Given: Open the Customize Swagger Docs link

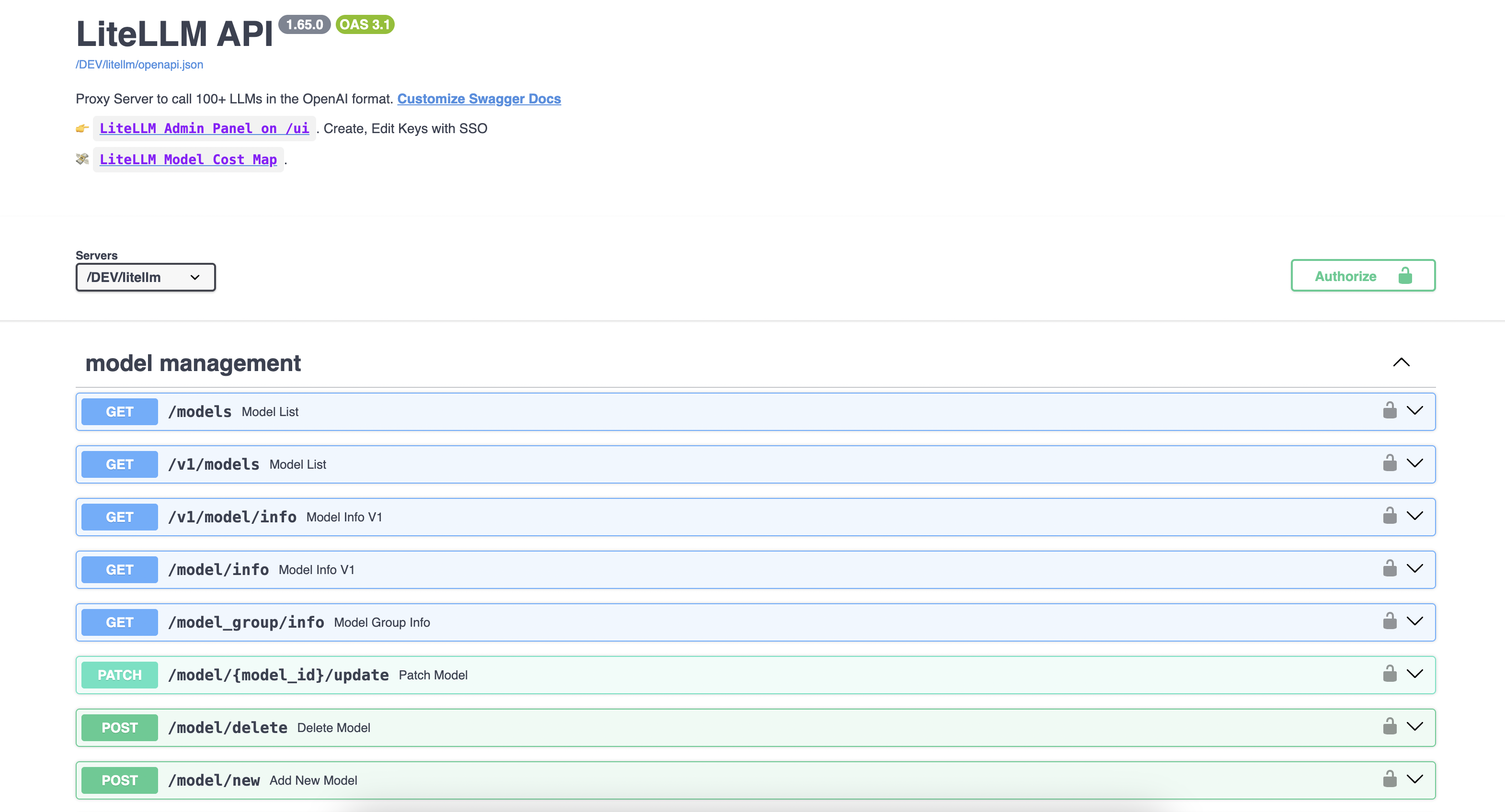Looking at the screenshot, I should point(479,99).
